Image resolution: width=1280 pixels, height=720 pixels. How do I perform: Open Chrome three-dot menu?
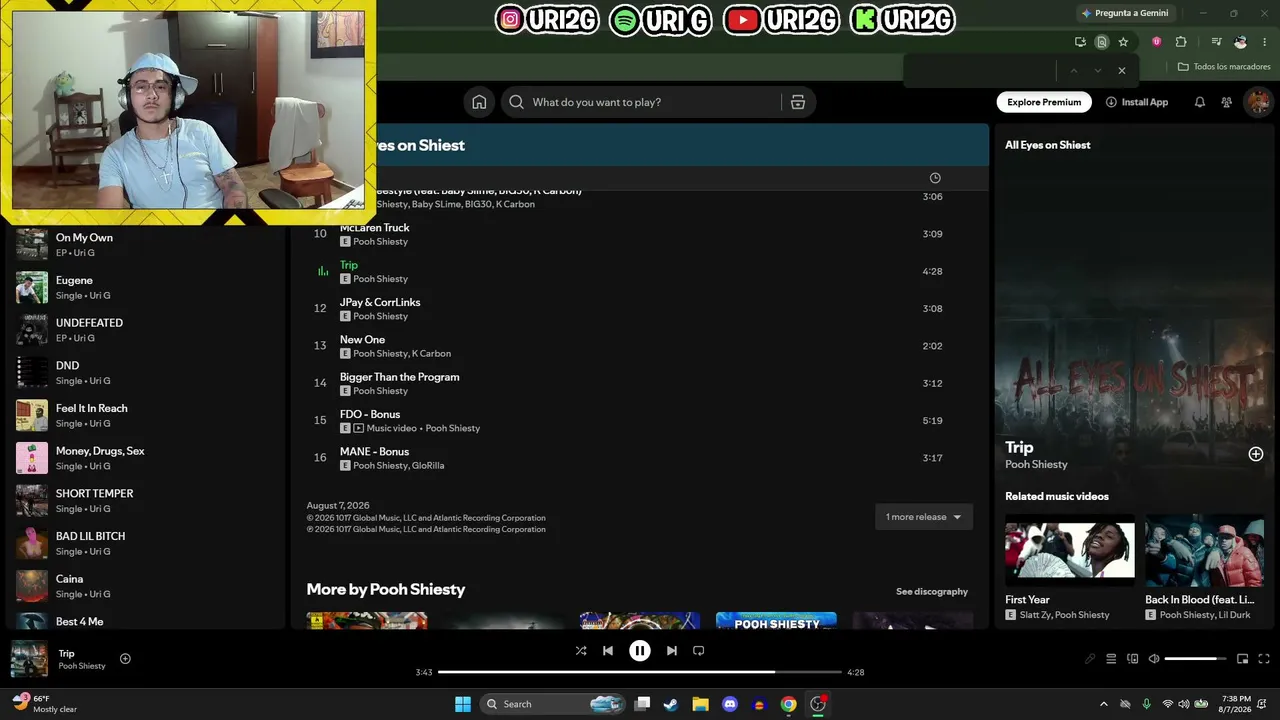1264,42
